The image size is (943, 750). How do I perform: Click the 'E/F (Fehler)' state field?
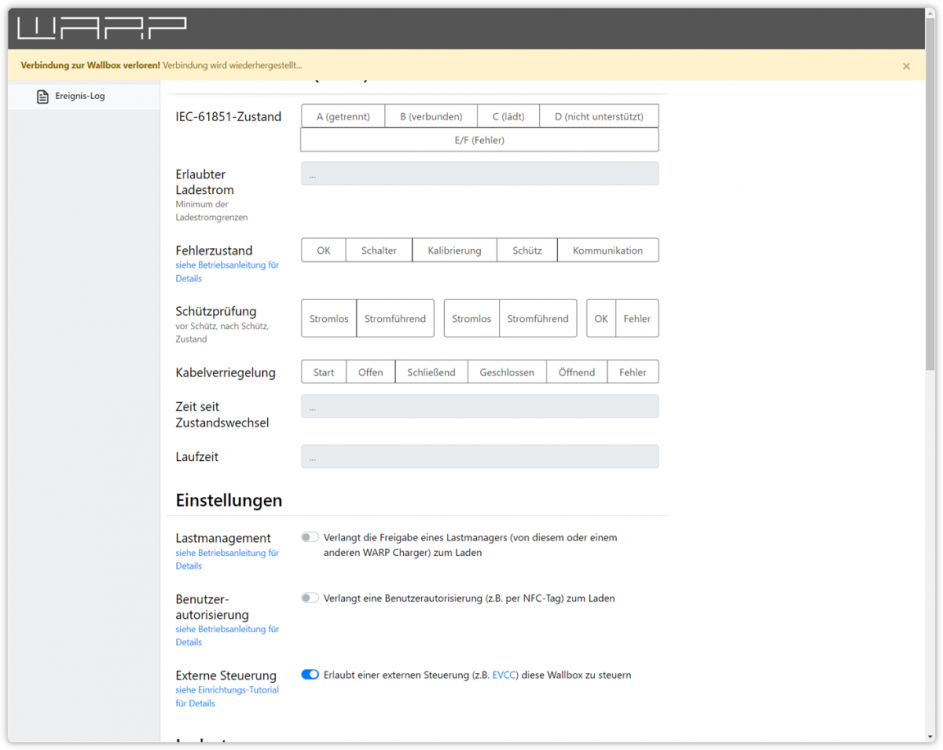tap(479, 140)
